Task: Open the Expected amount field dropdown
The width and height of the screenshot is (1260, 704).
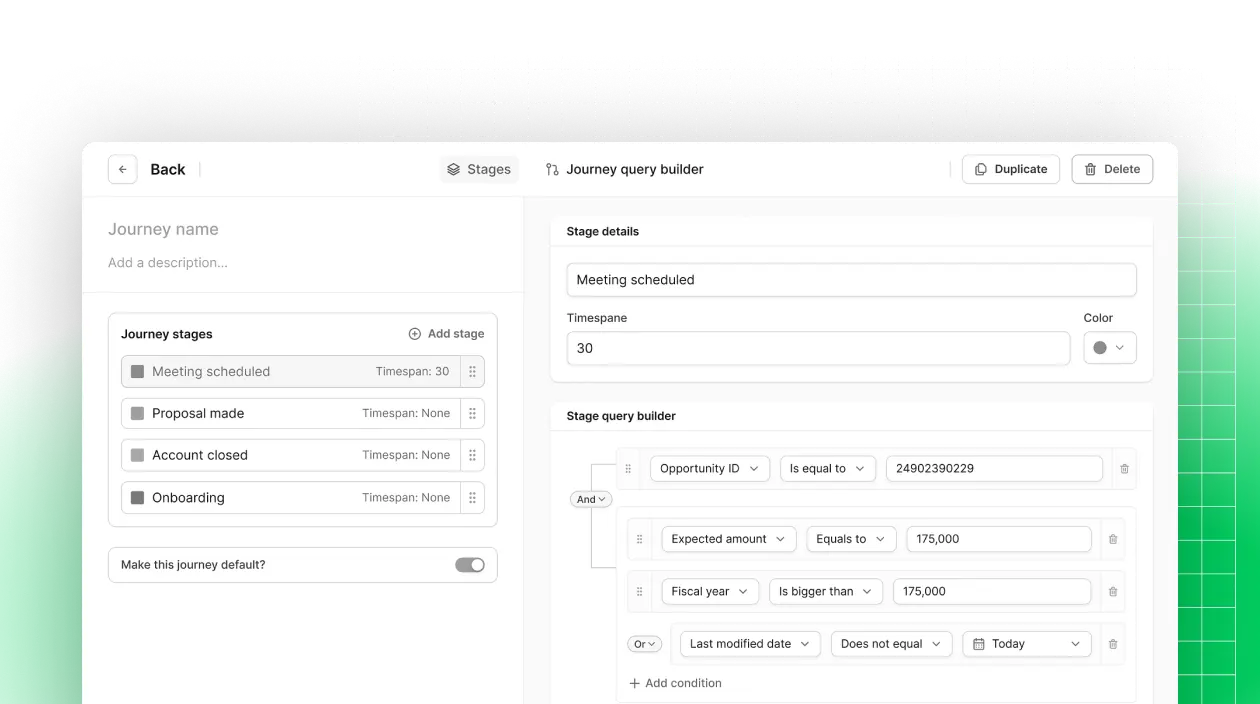Action: (x=729, y=539)
